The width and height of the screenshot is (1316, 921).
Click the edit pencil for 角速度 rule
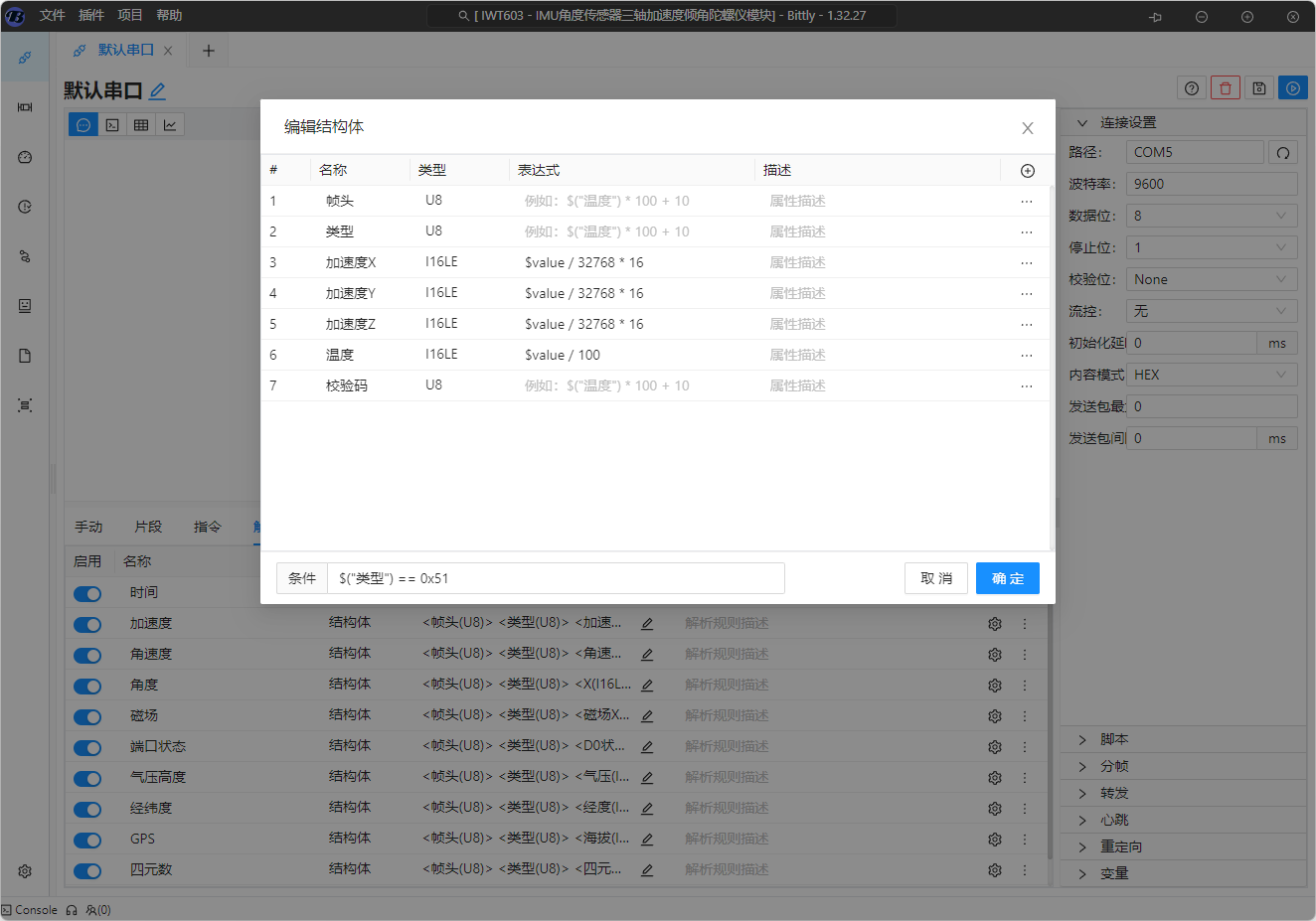pos(647,655)
